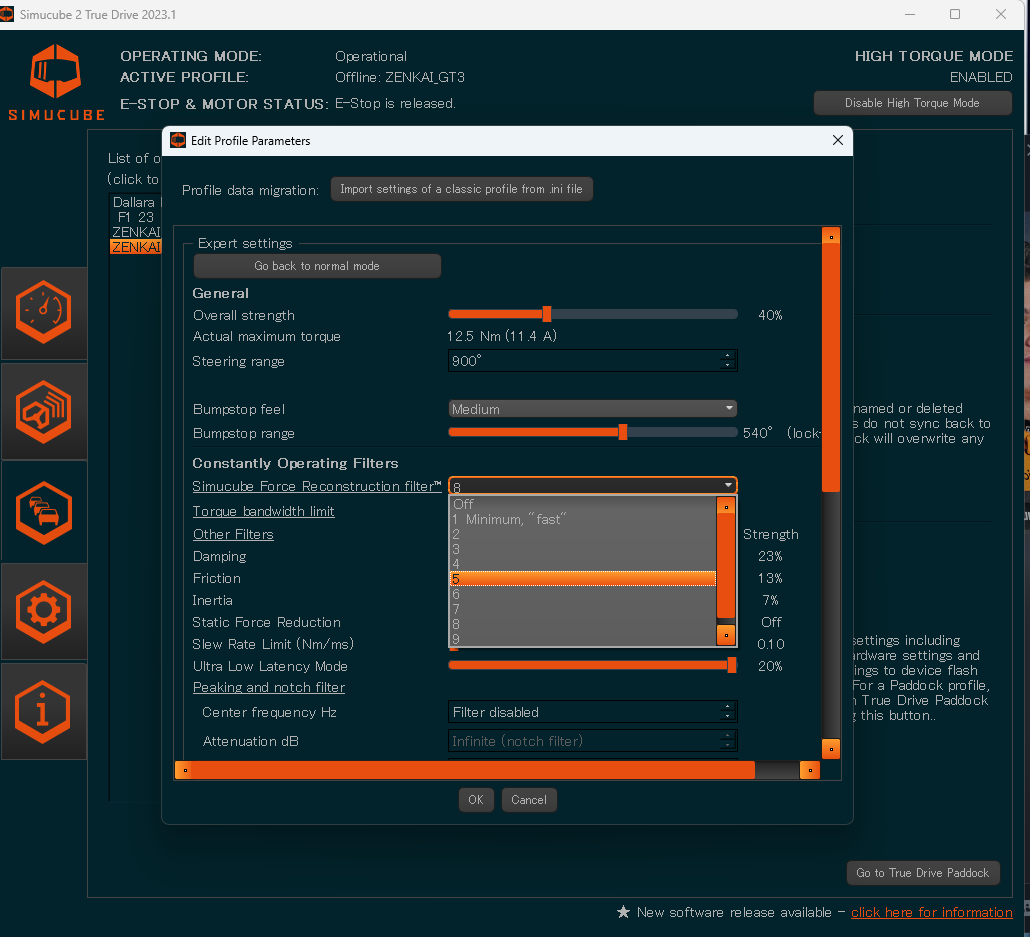Open the speedometer overview sidebar icon
The image size is (1030, 937).
tap(44, 313)
